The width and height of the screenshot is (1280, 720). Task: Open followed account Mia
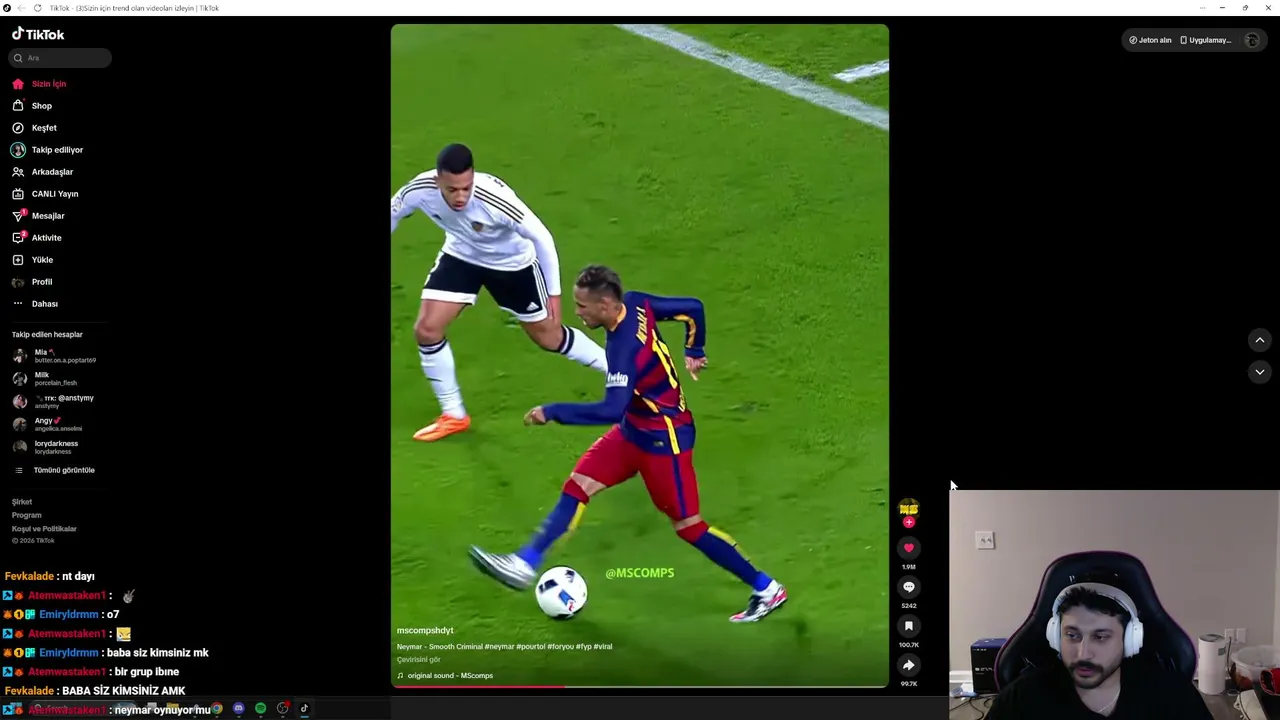pyautogui.click(x=55, y=356)
